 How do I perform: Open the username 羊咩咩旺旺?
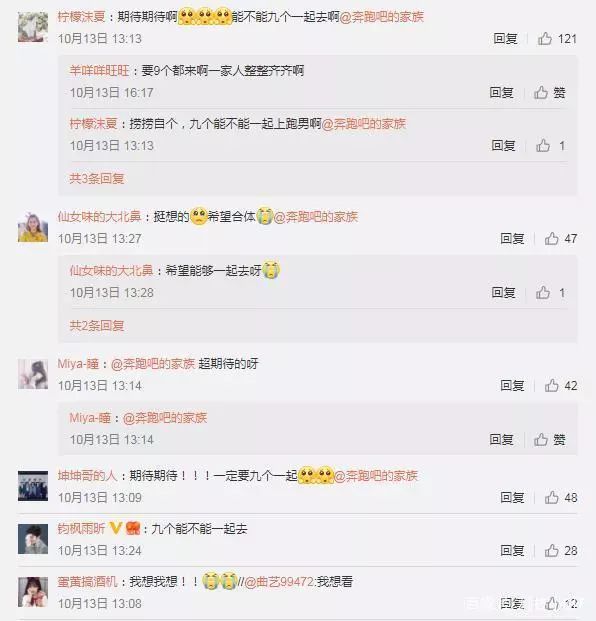(99, 70)
